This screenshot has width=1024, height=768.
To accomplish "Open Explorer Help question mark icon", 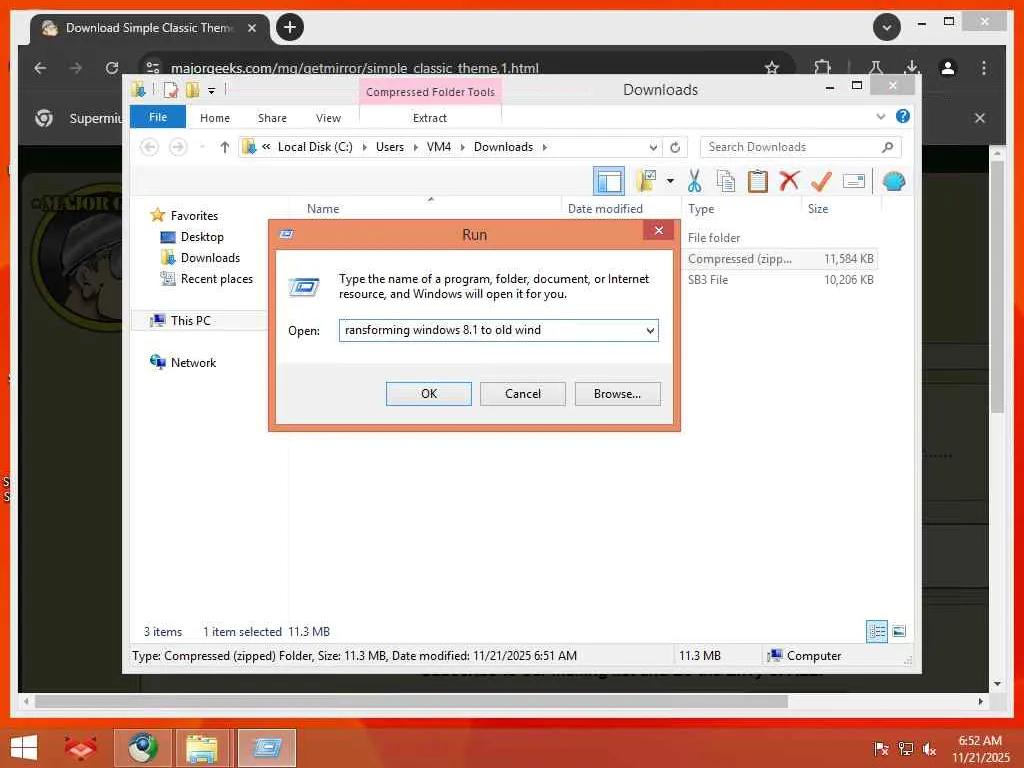I will [x=903, y=116].
